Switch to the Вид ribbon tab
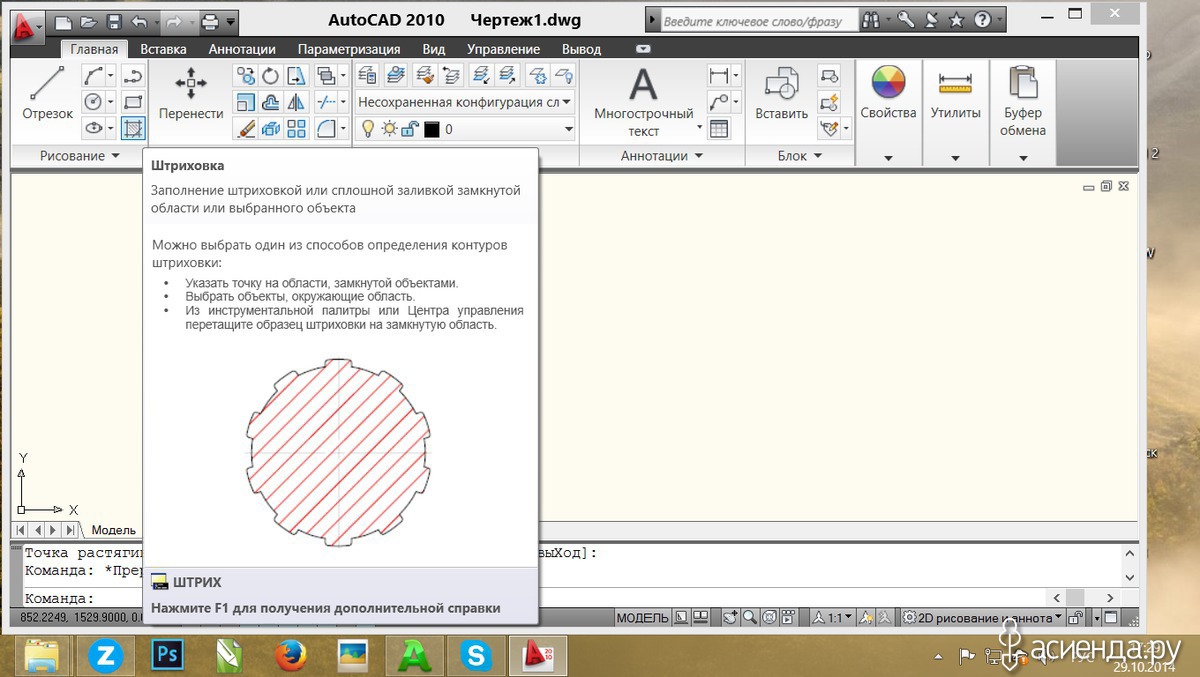 coord(434,49)
